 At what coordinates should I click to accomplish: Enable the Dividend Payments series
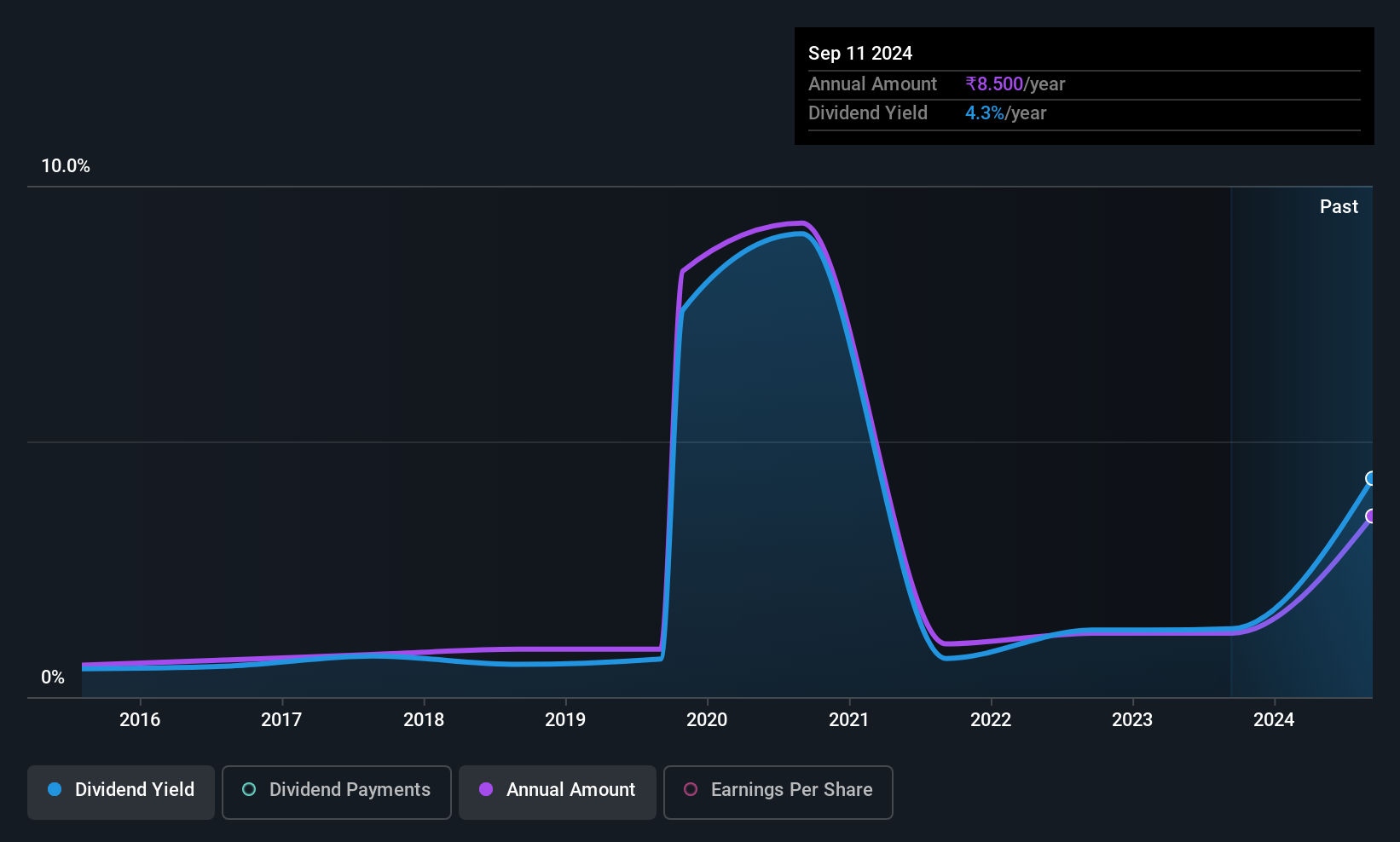[337, 792]
